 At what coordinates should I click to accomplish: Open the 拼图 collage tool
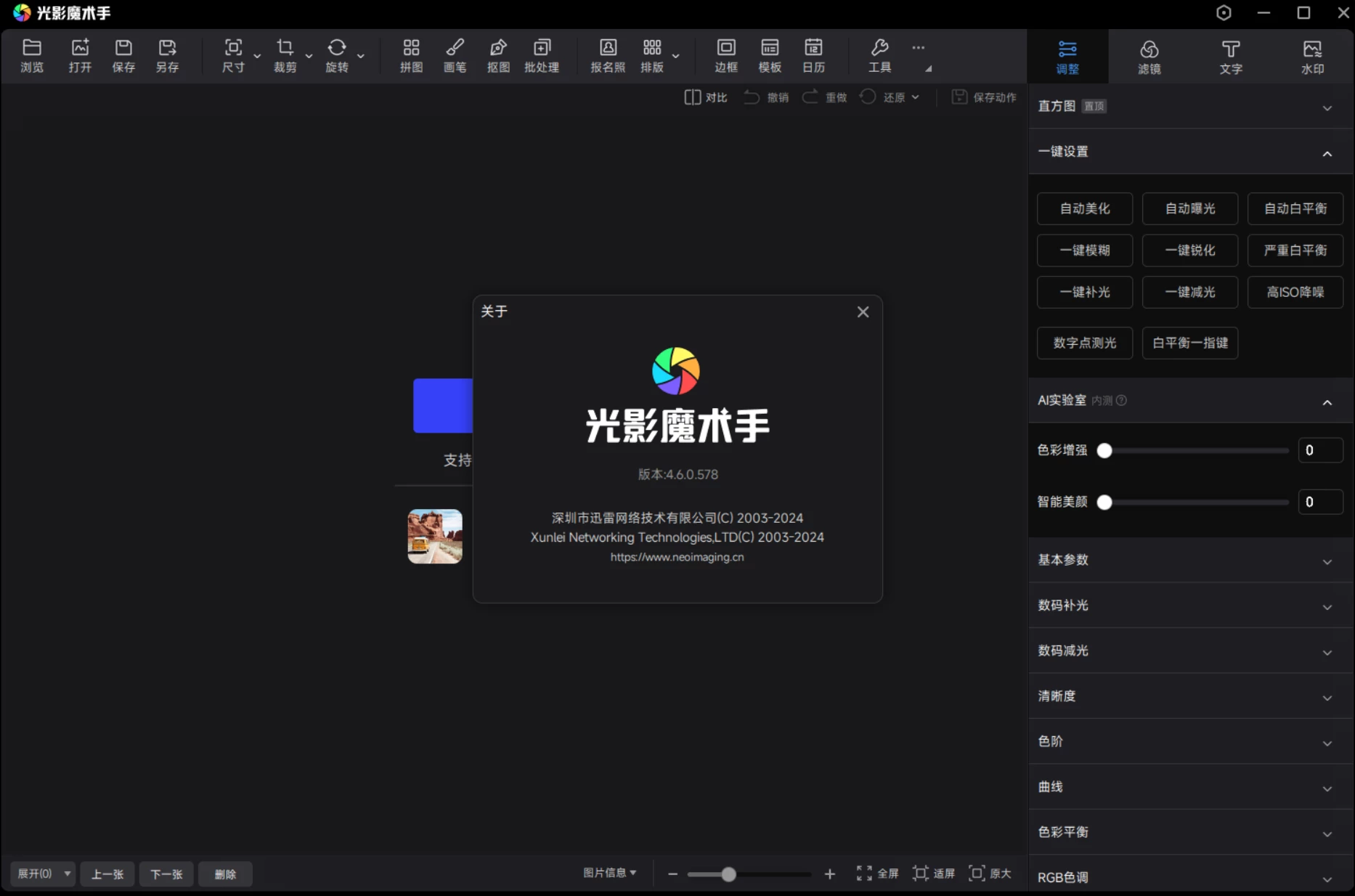pyautogui.click(x=411, y=56)
